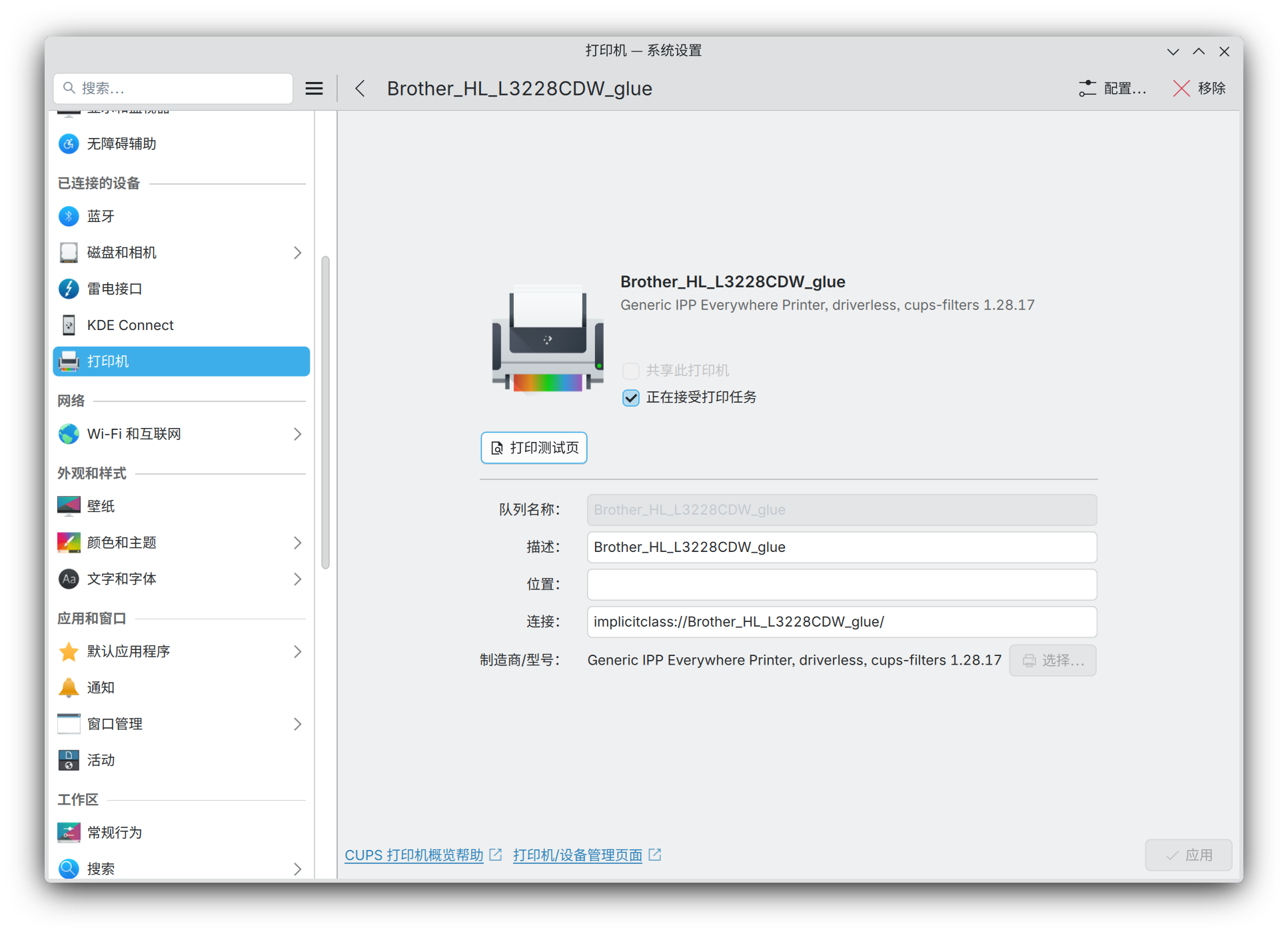Open 磁盘和相机 settings entry

pos(181,253)
